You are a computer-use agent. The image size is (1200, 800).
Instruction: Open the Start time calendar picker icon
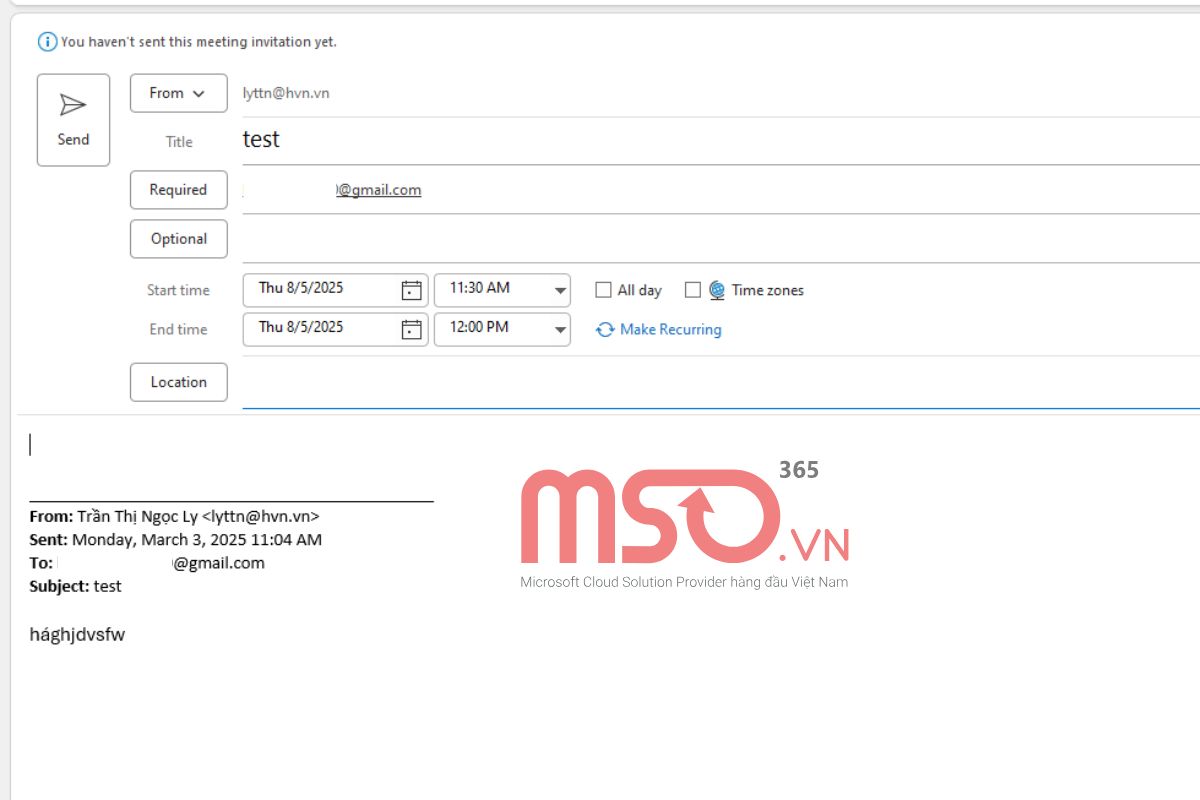point(411,290)
